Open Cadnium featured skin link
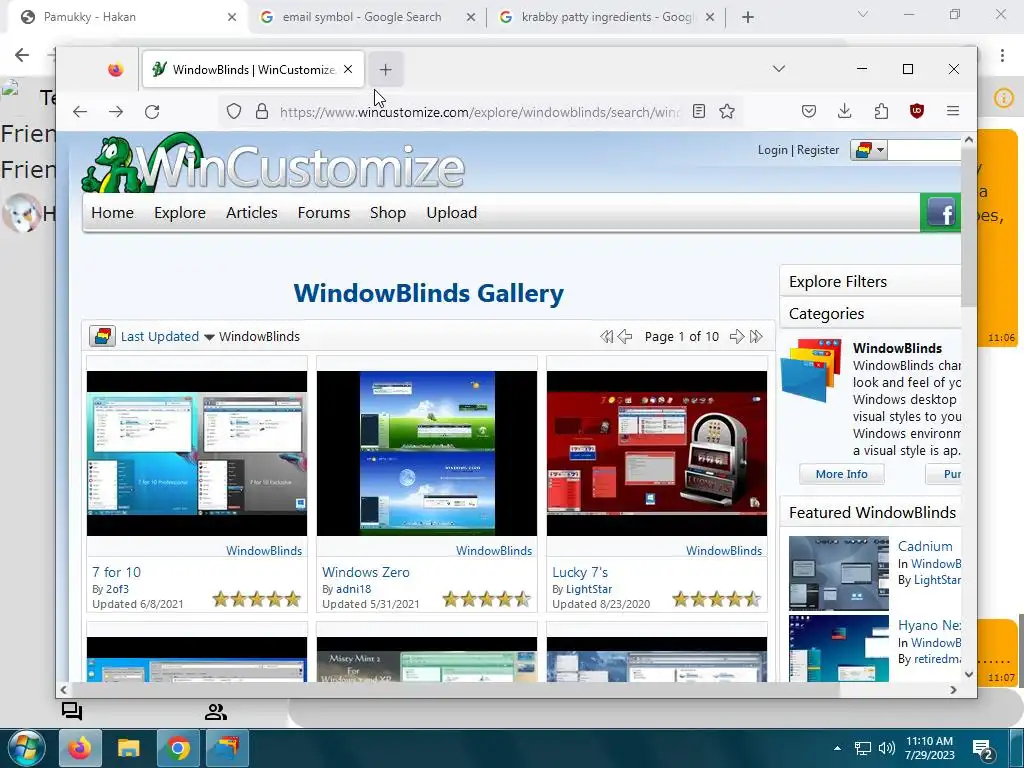The height and width of the screenshot is (768, 1024). point(925,546)
